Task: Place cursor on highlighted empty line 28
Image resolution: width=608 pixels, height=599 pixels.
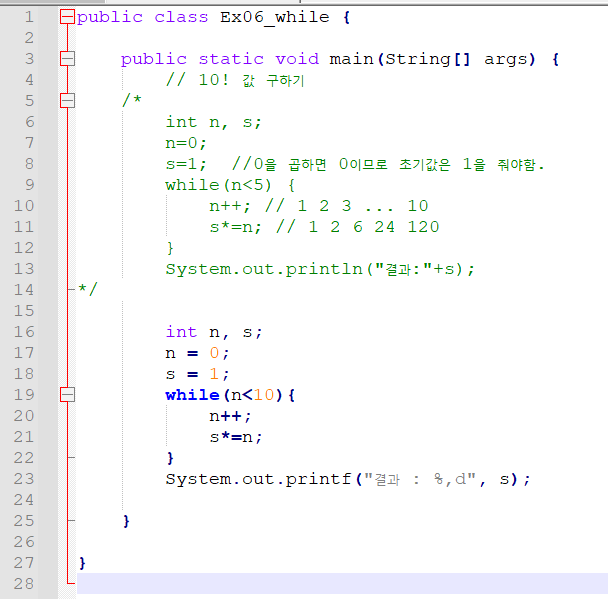Action: (x=342, y=584)
